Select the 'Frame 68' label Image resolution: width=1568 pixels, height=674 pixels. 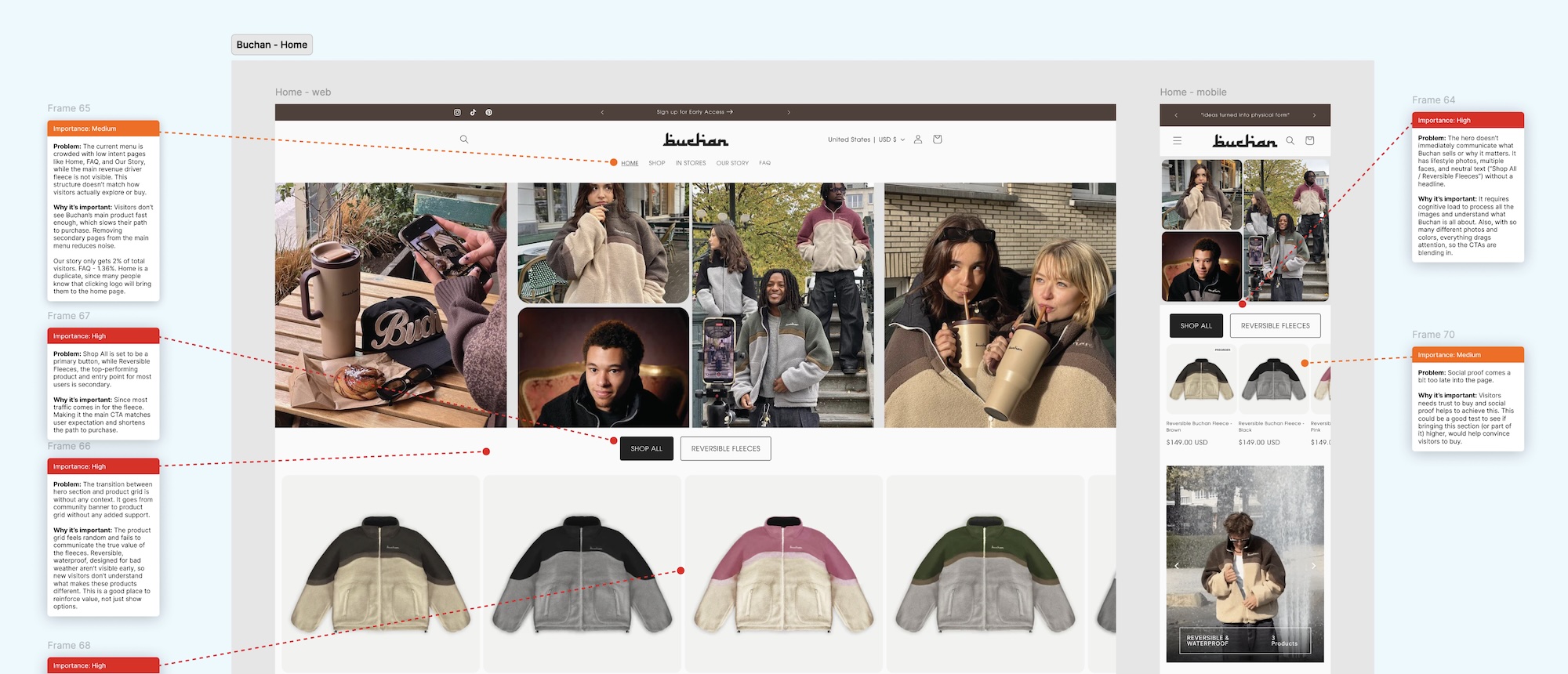[69, 646]
